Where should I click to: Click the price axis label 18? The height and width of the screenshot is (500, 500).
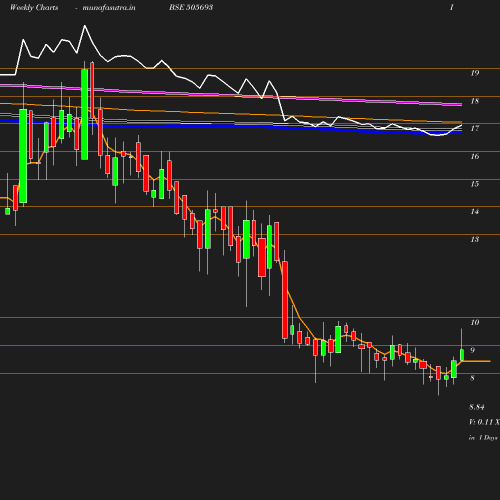point(475,101)
